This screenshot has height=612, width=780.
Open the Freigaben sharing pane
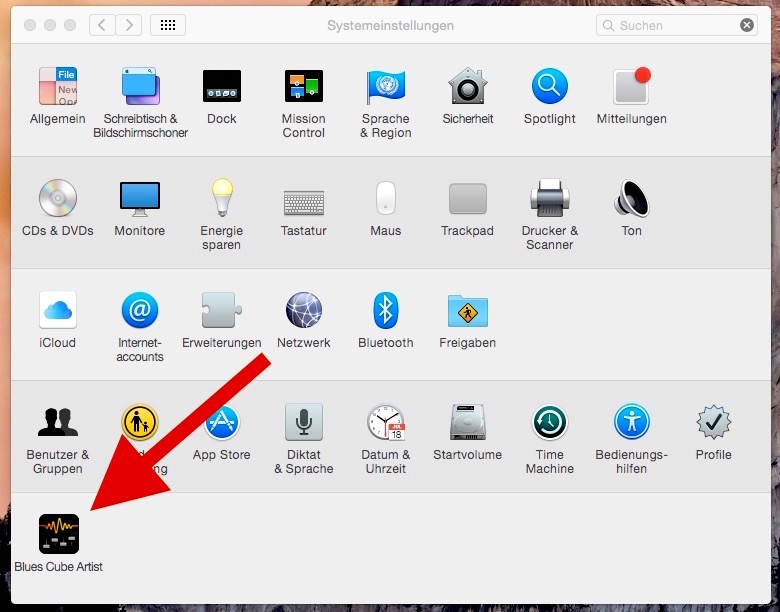468,311
